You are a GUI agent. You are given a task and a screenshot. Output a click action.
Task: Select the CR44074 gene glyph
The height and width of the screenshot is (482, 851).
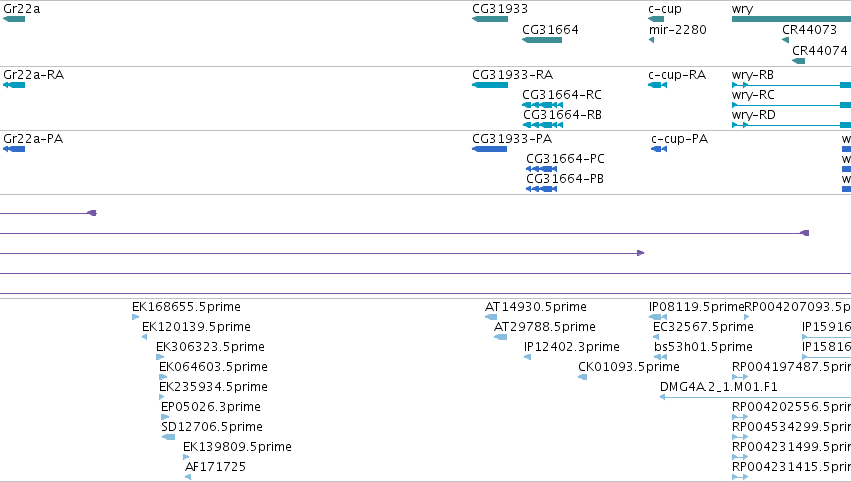coord(798,60)
